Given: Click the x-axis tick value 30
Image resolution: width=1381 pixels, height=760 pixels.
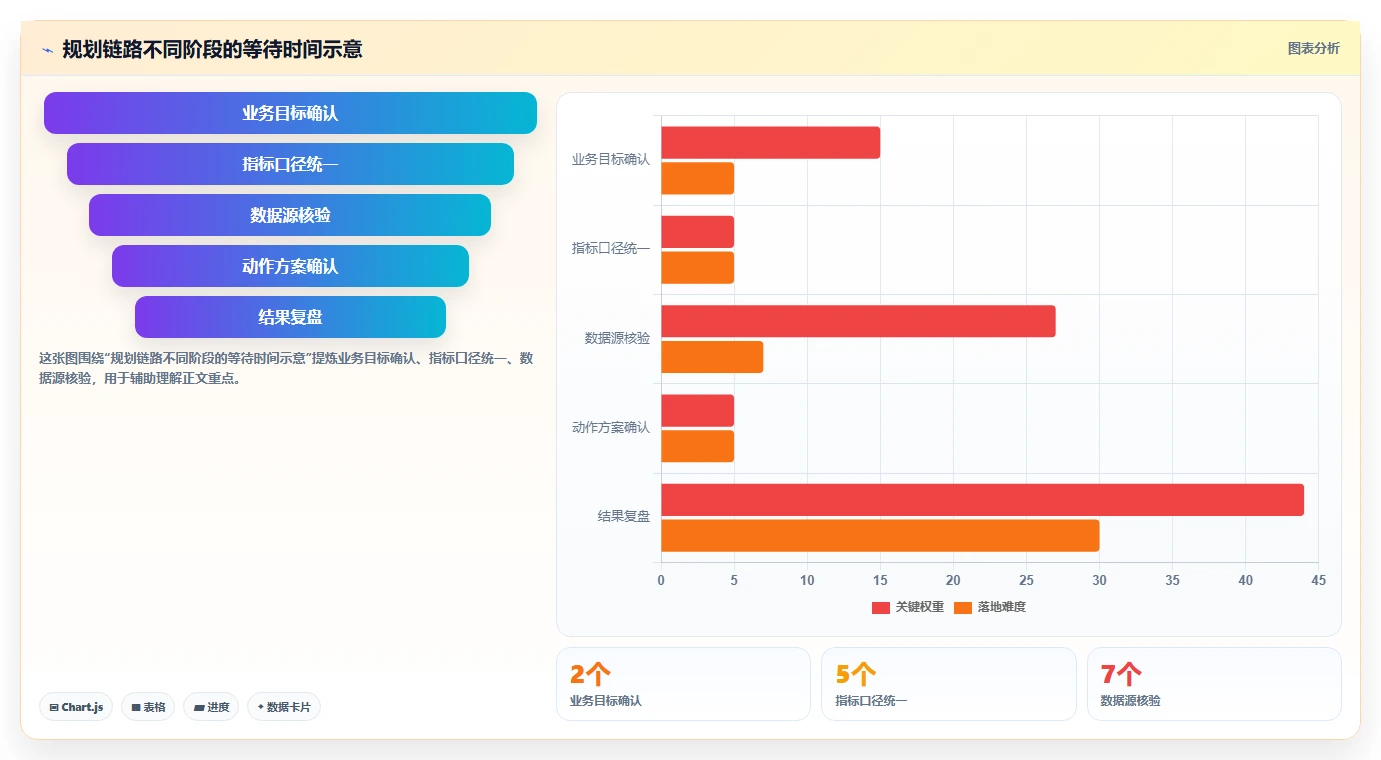Looking at the screenshot, I should pyautogui.click(x=1099, y=580).
